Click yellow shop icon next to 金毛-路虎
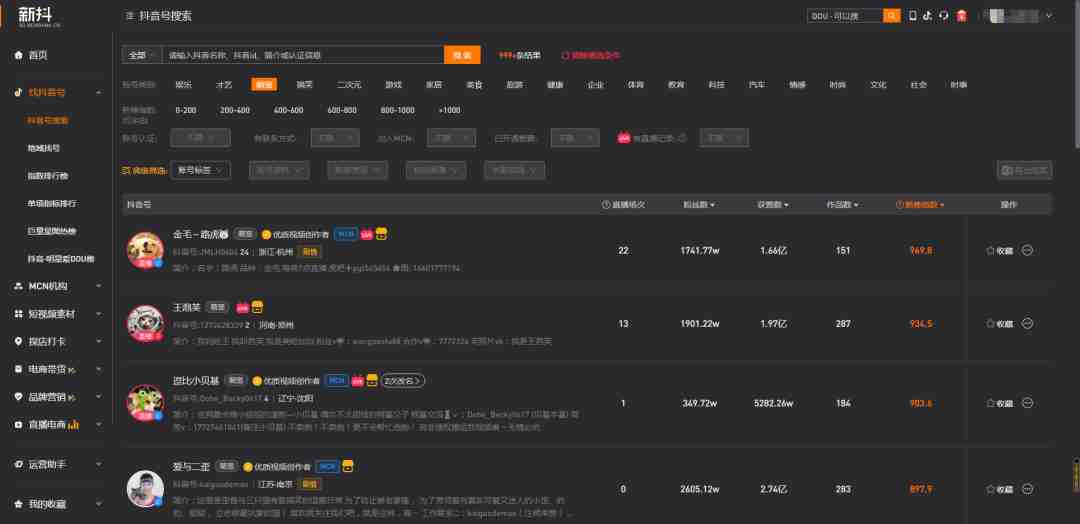Screen dimensions: 1080x524 [x=382, y=234]
